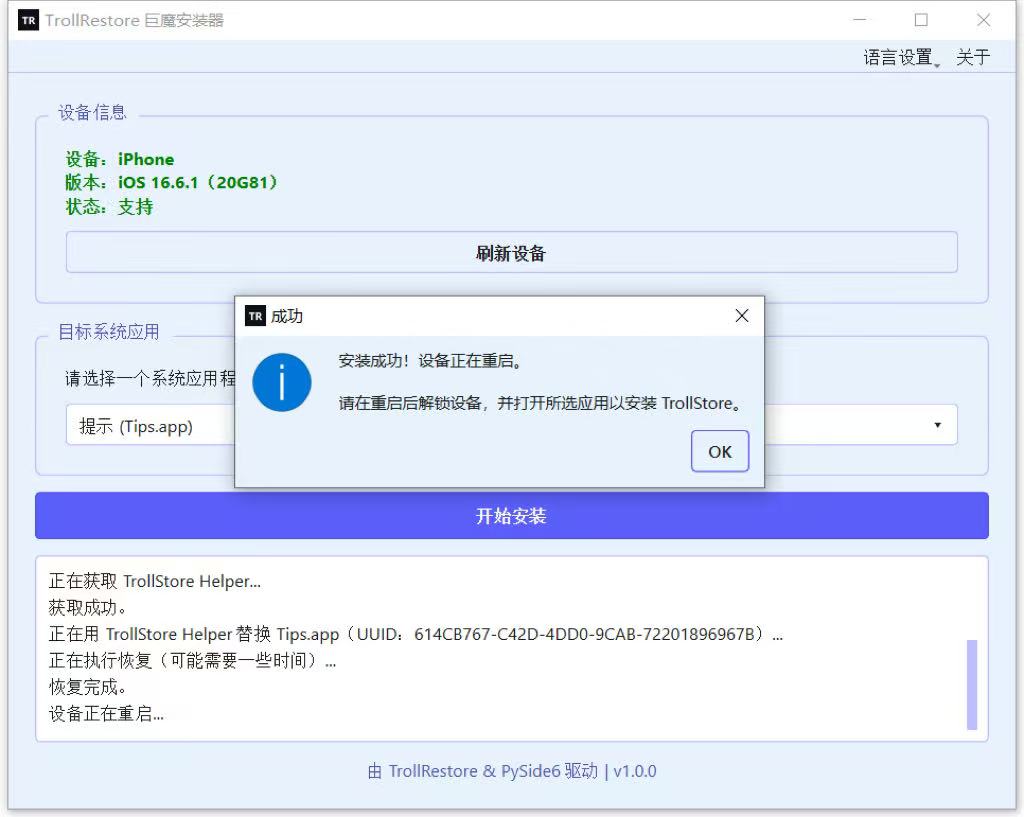Click log line 正在执行恢复

tap(193, 661)
